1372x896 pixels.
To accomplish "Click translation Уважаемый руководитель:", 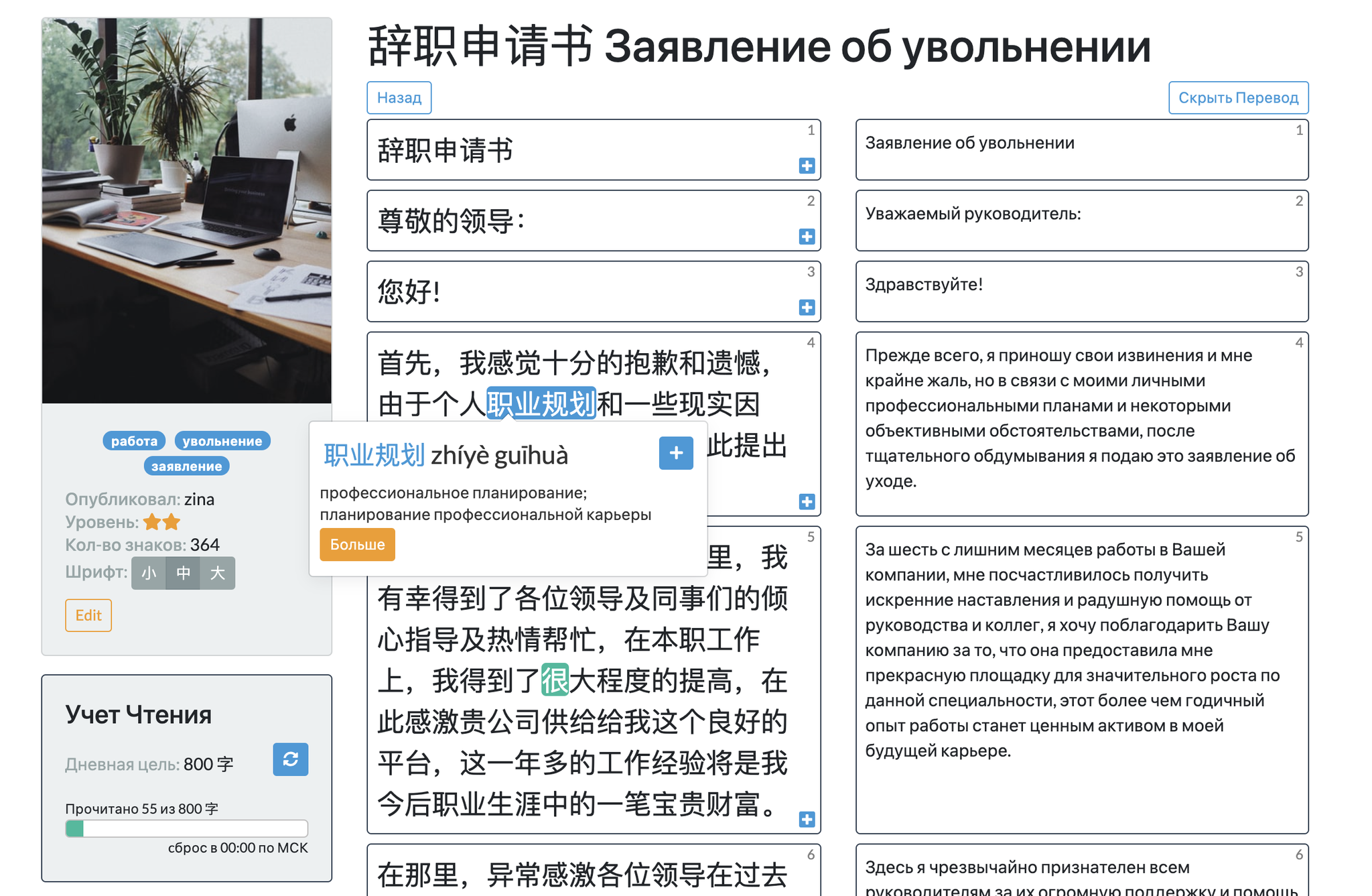I will (x=973, y=214).
